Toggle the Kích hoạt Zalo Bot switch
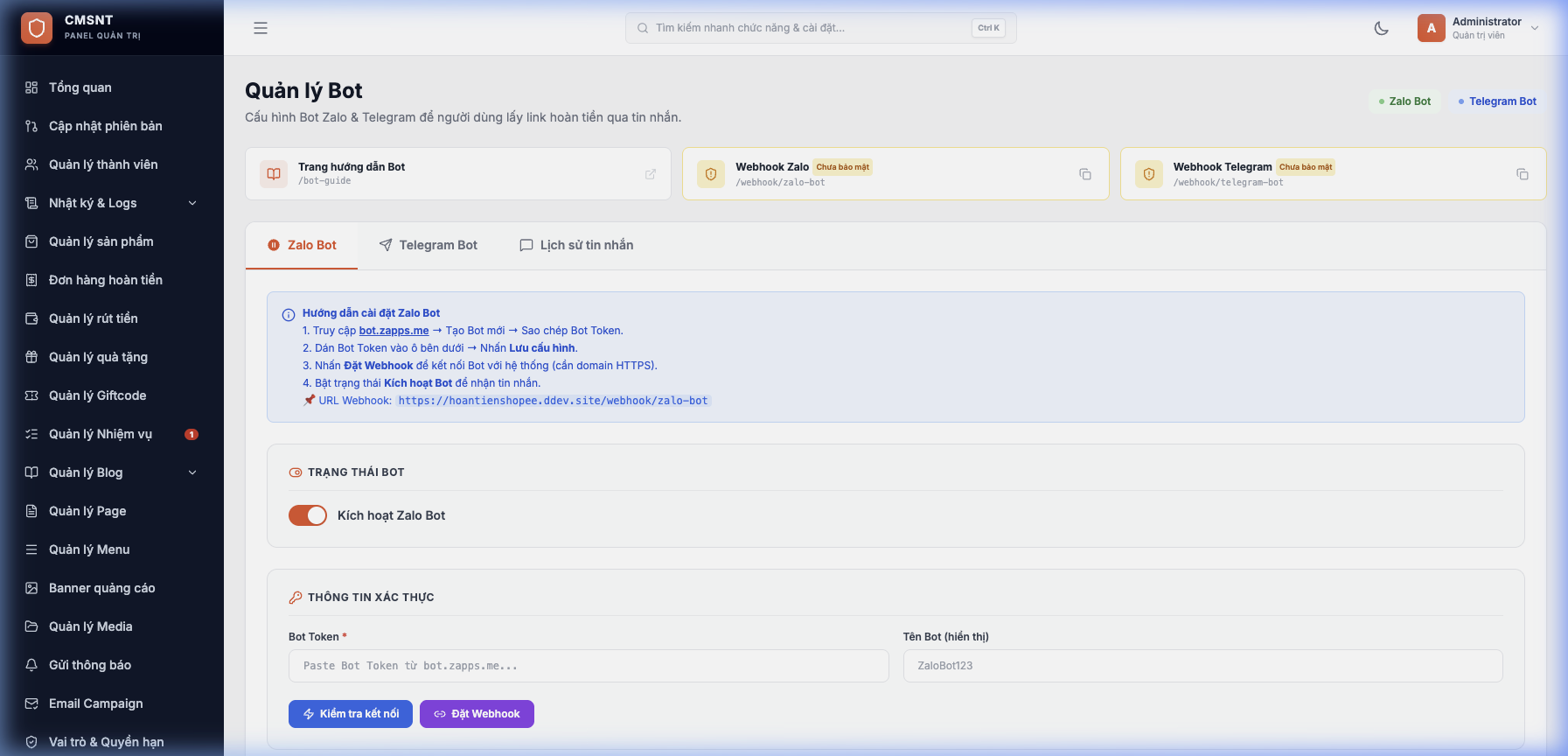1568x756 pixels. (x=308, y=515)
